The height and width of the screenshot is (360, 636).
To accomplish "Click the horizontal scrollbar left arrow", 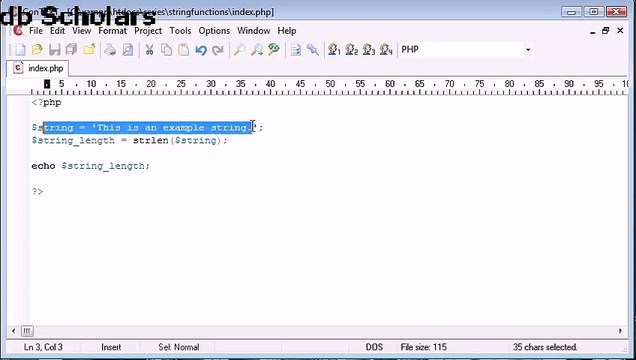I will tap(13, 331).
